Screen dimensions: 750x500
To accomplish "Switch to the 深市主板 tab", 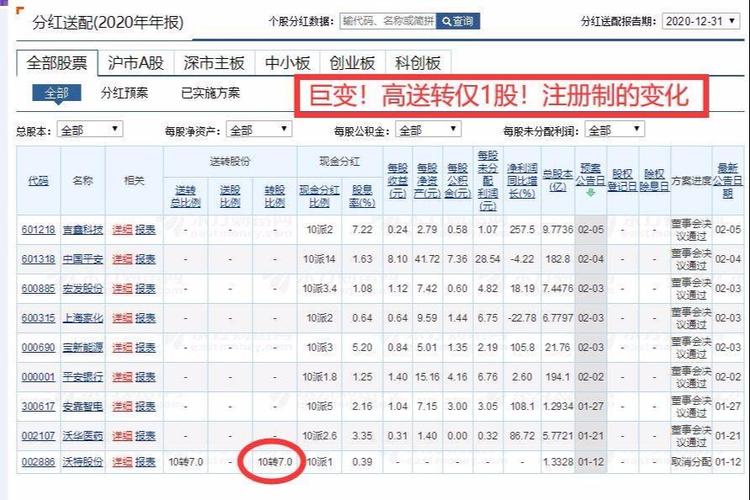I will click(x=214, y=63).
